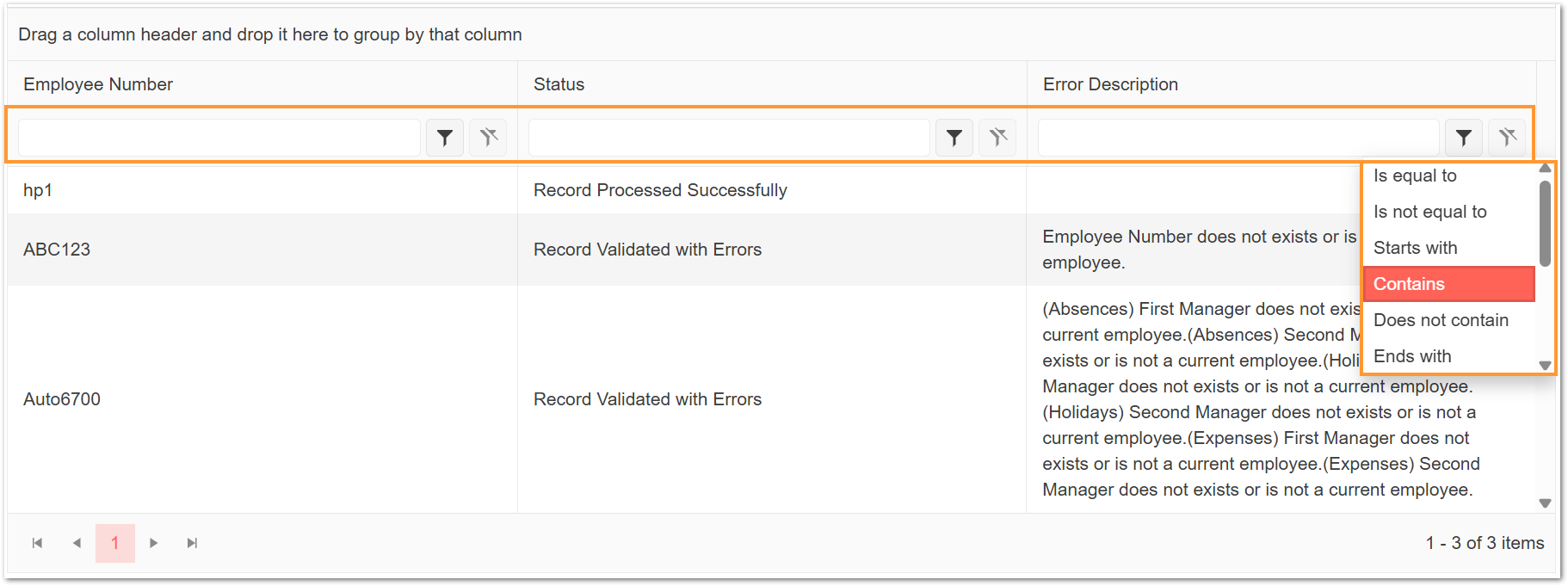Open filter operator for Error Description
1568x586 pixels.
(1464, 138)
